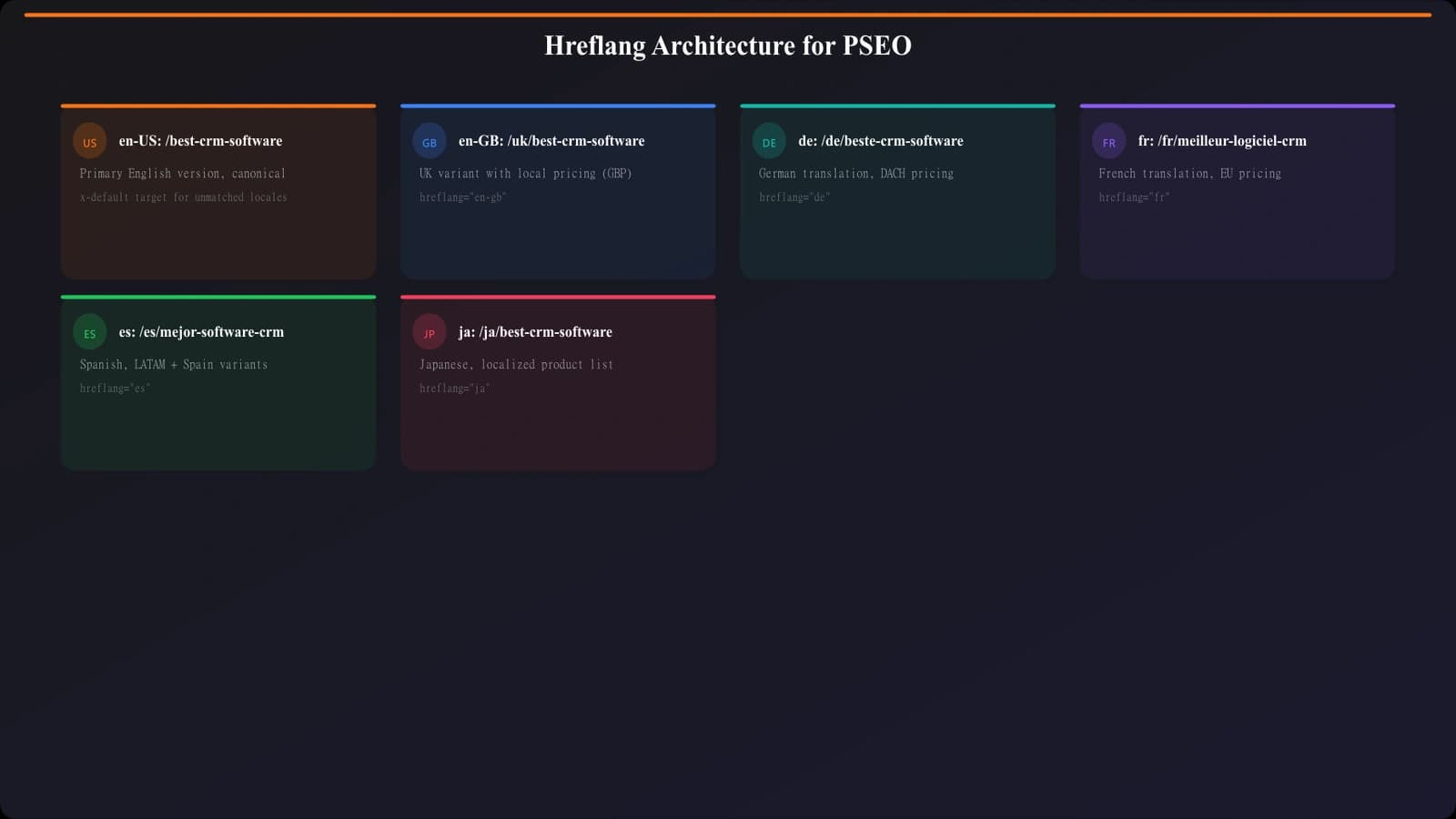Select the Hreflang Architecture for PSEO title
Viewport: 1456px width, 819px height.
(x=727, y=45)
